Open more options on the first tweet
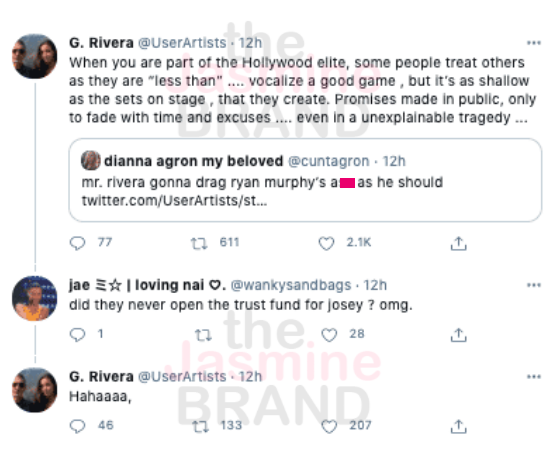The image size is (552, 458). click(534, 43)
